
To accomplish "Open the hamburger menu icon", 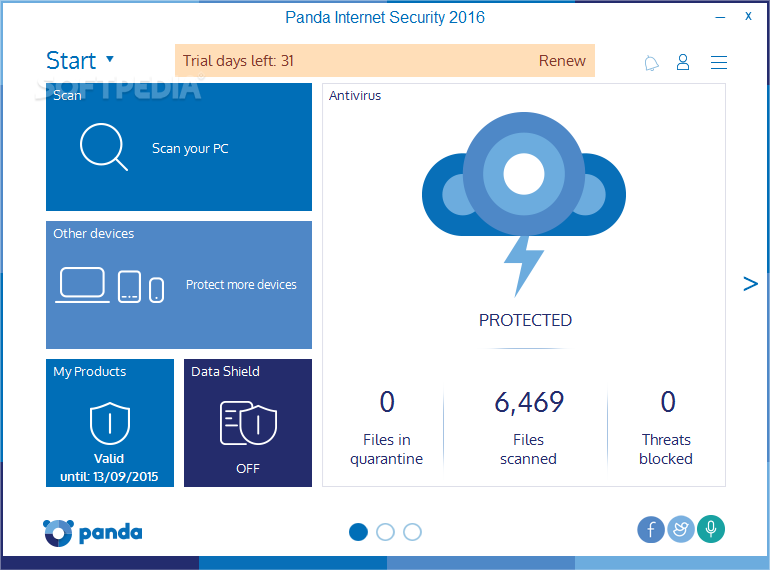I will (x=718, y=62).
